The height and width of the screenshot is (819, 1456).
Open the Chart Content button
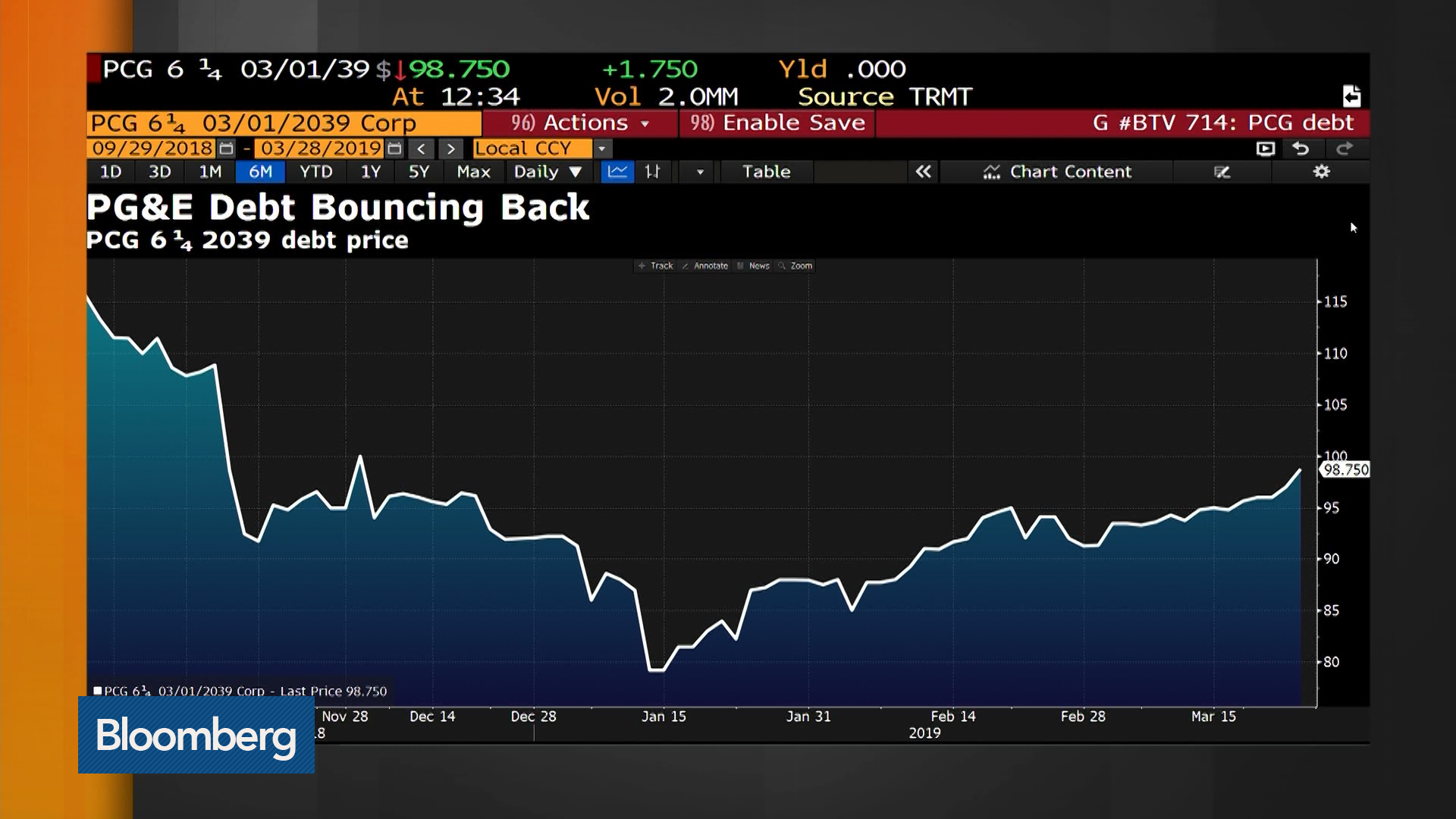coord(1057,172)
